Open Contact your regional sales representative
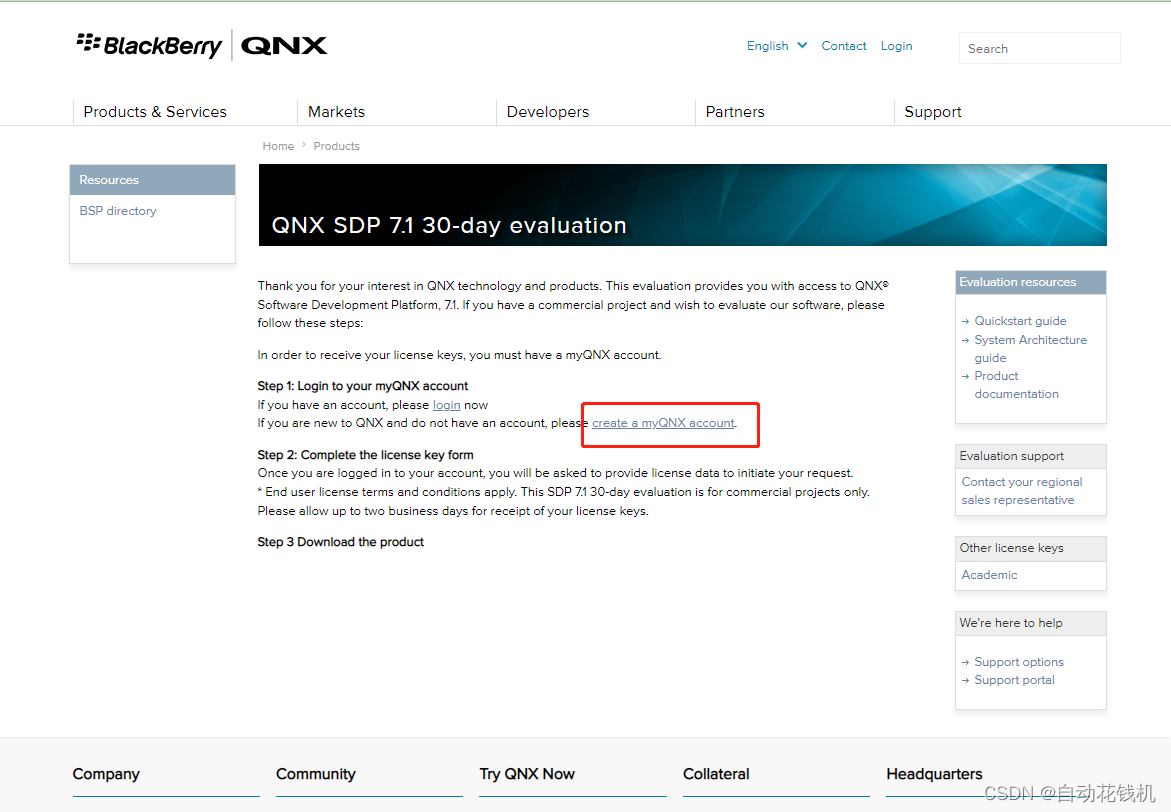 (x=1020, y=490)
